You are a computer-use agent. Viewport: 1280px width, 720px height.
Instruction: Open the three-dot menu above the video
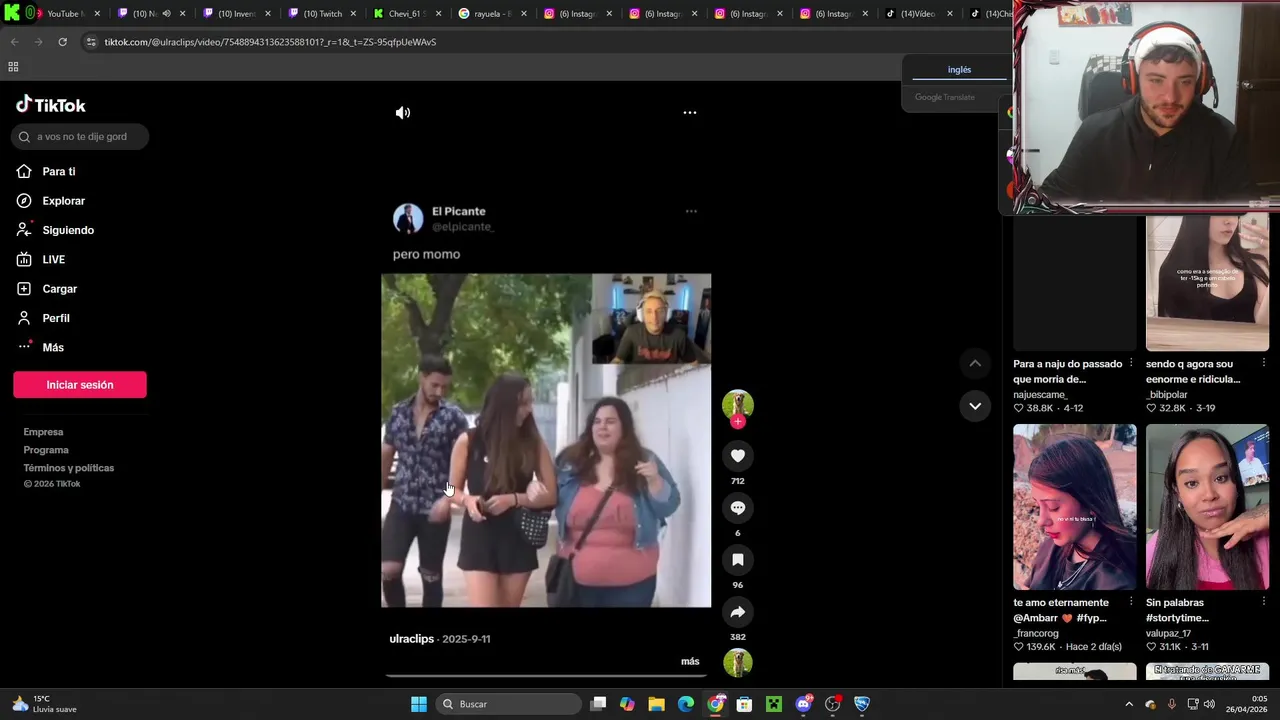tap(690, 113)
